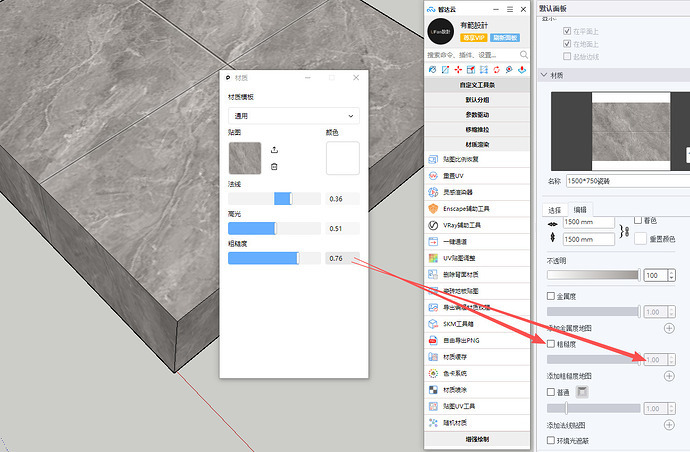The width and height of the screenshot is (690, 452).
Task: Check the 环境光遮蔽 option
Action: [551, 440]
